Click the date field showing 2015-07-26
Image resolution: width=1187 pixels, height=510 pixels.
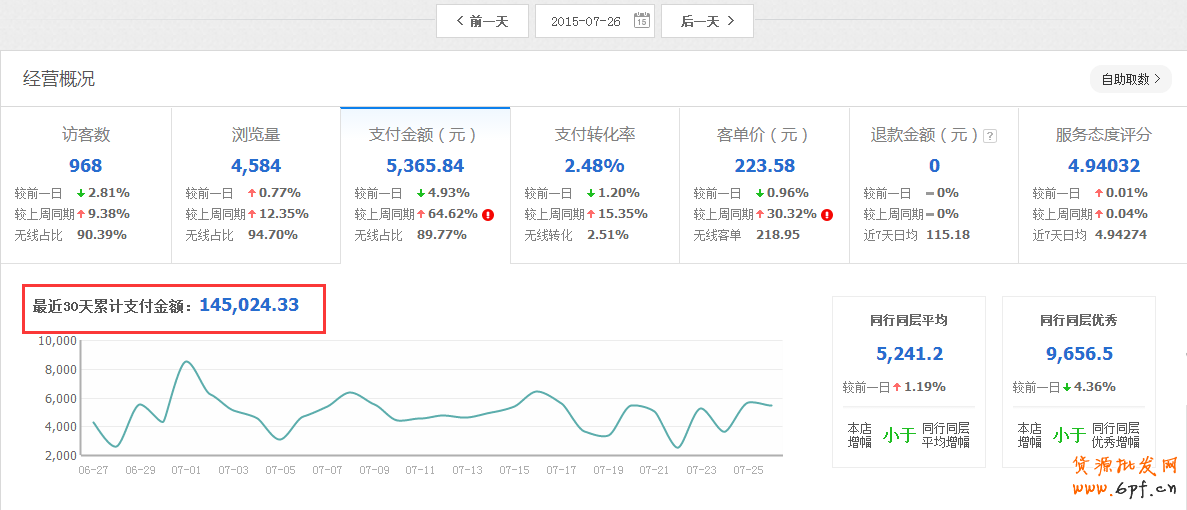pyautogui.click(x=586, y=21)
